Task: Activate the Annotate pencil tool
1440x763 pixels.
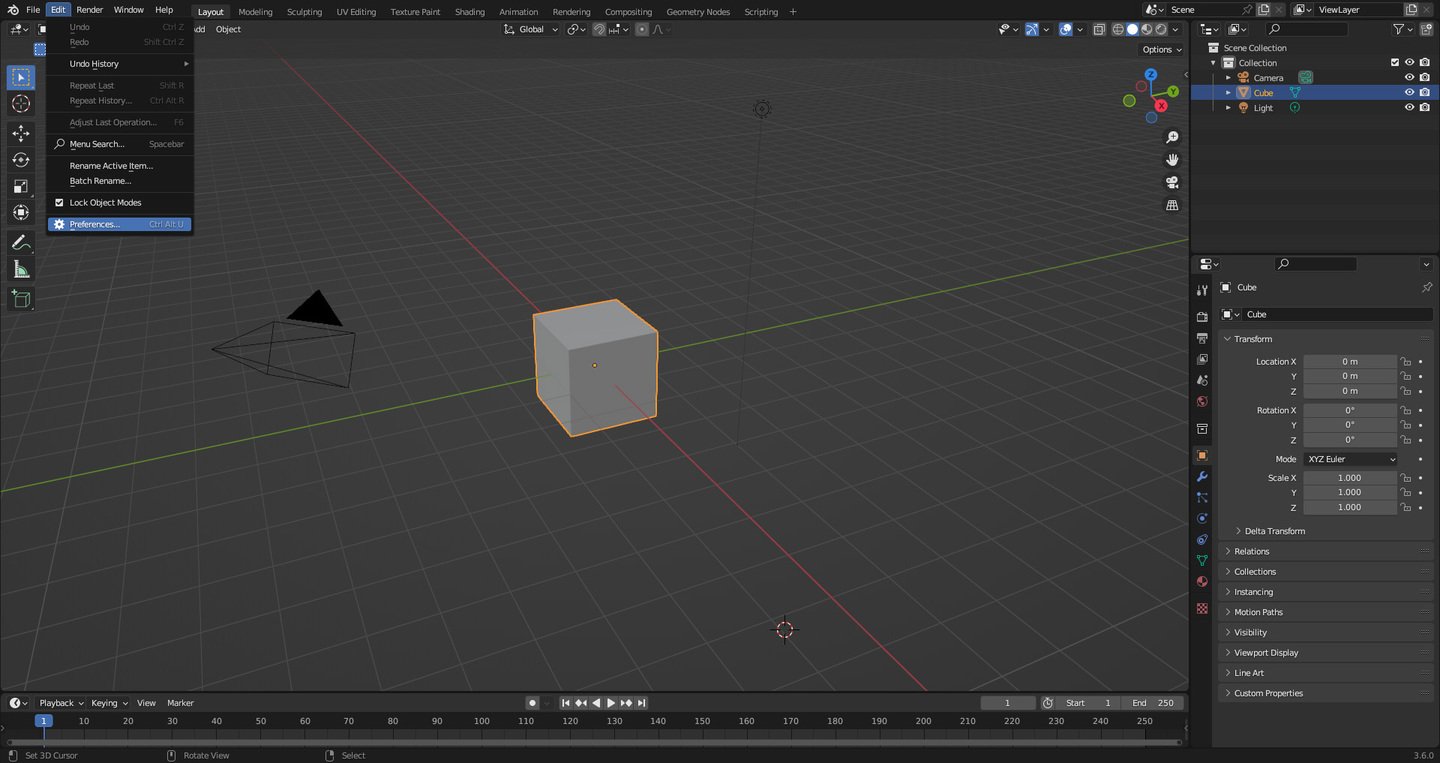Action: (21, 243)
